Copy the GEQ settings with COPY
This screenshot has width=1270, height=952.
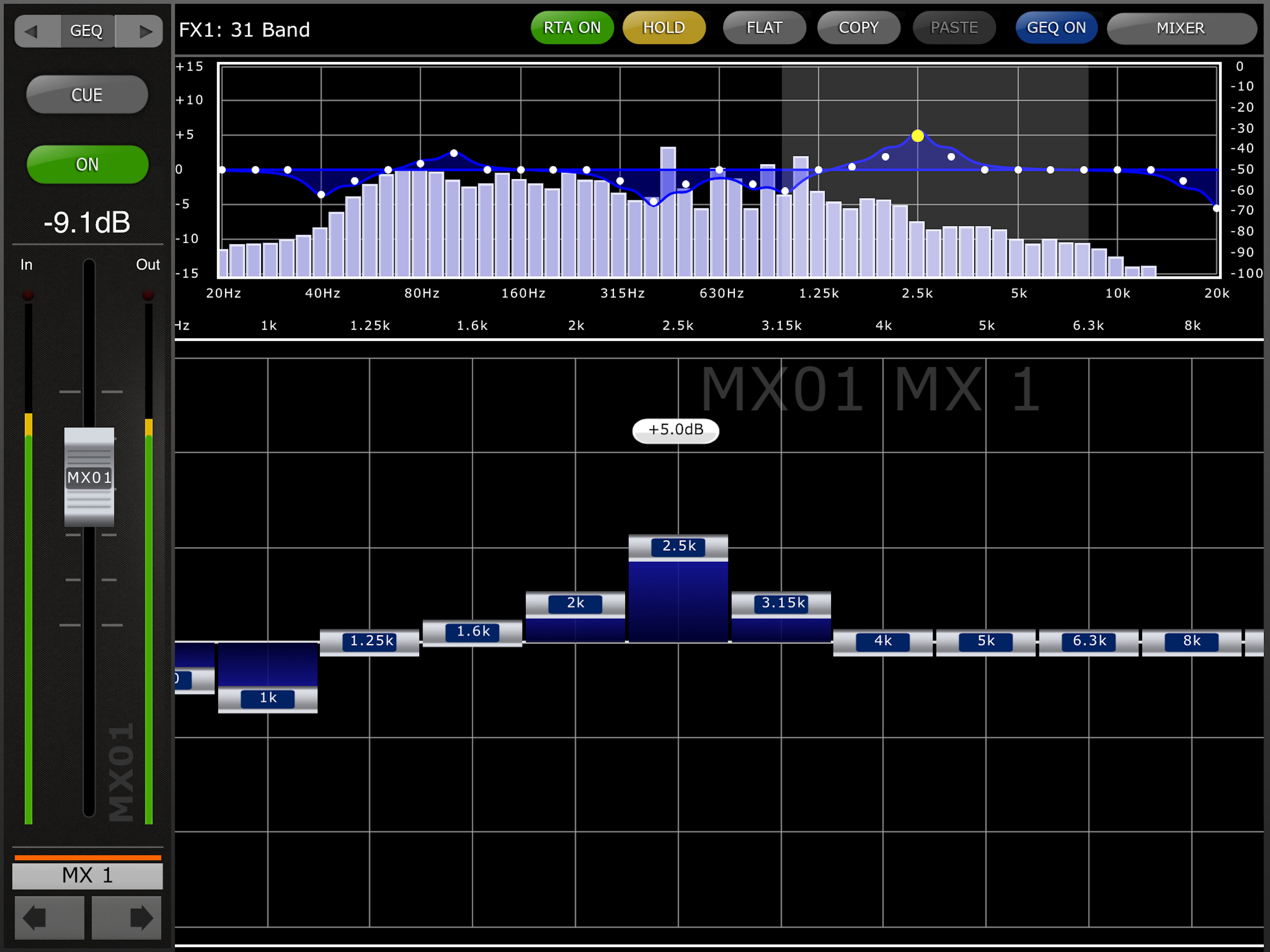pyautogui.click(x=858, y=28)
